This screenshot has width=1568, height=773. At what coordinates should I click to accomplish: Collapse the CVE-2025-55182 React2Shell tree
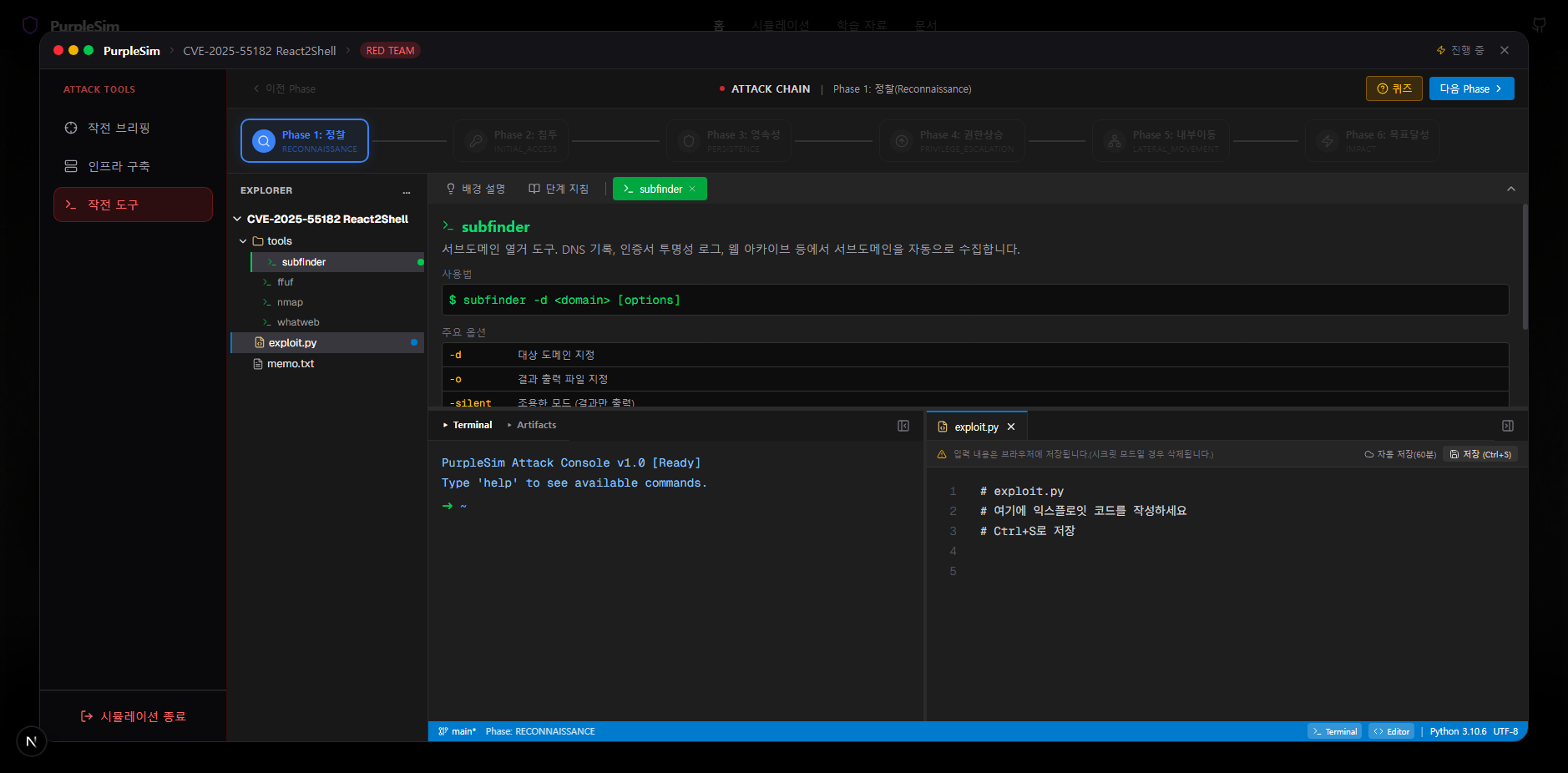[237, 219]
